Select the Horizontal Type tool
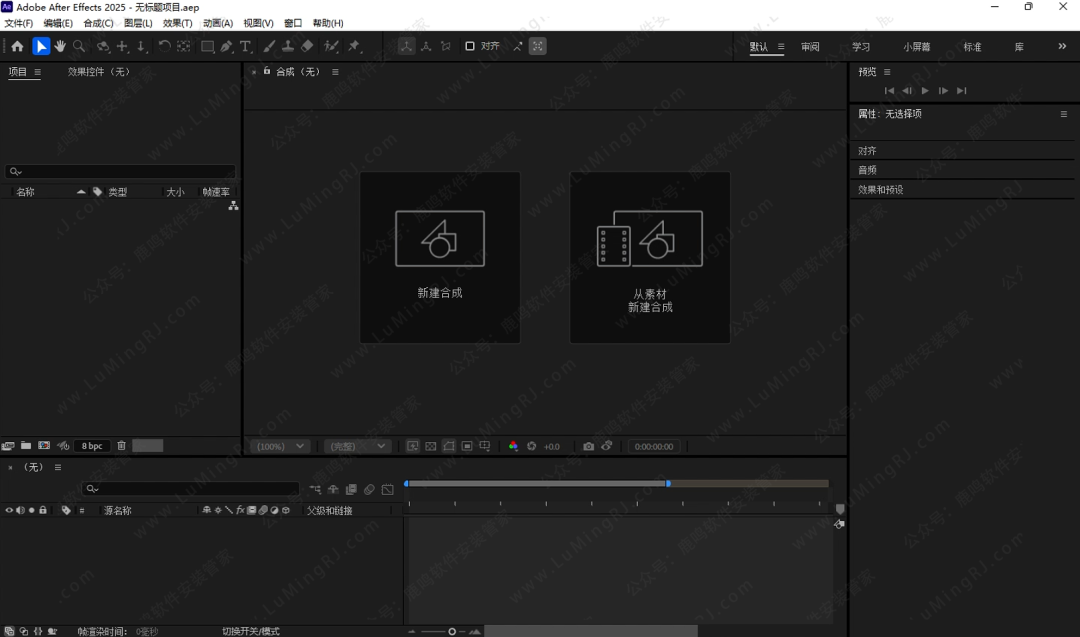1080x637 pixels. 245,46
